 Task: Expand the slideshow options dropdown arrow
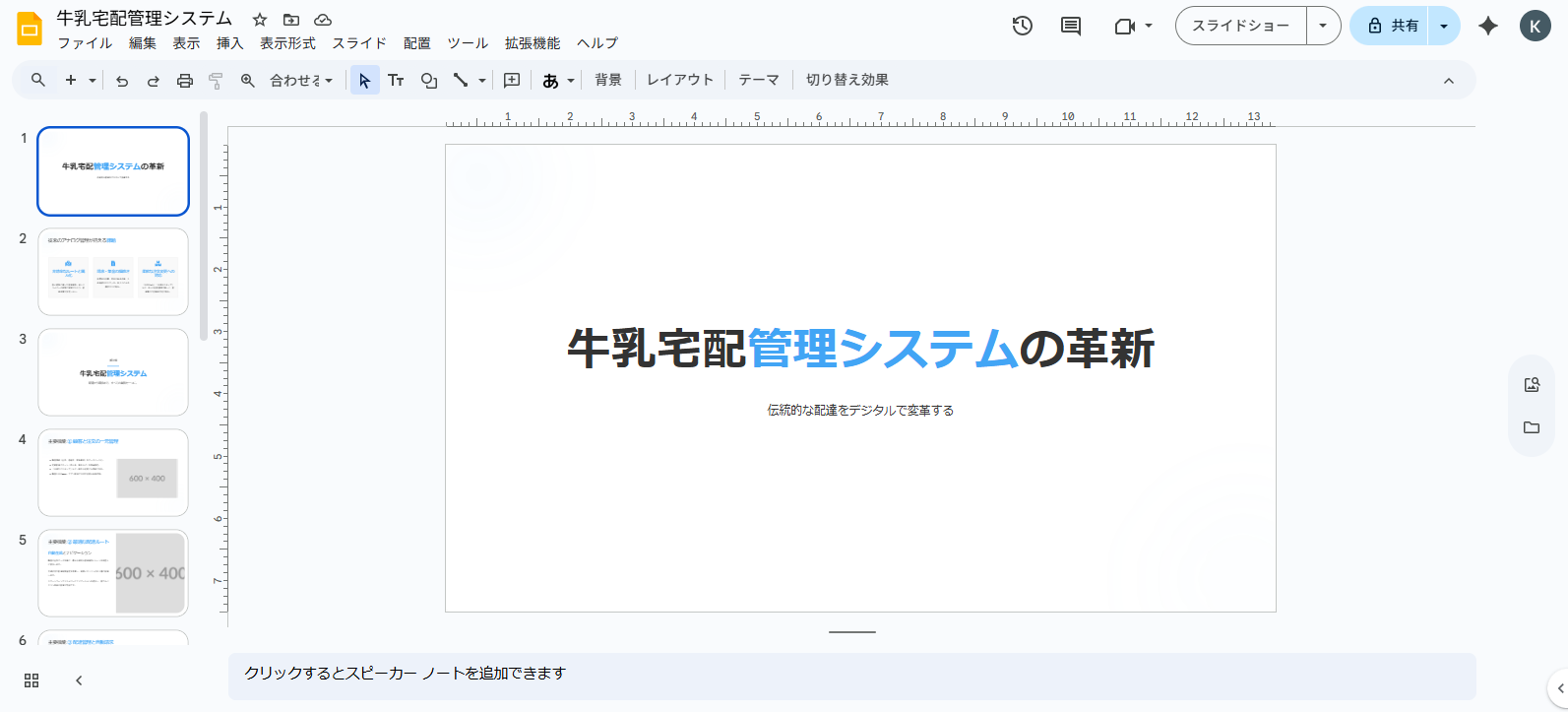(1323, 26)
